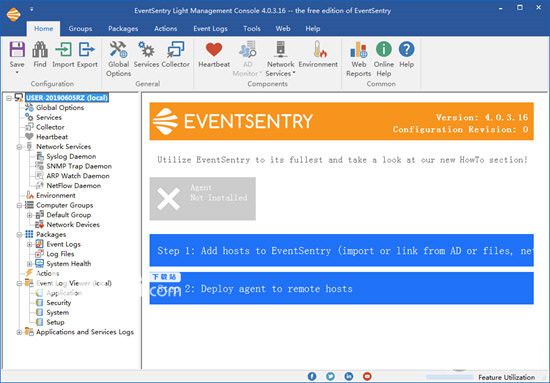Select Environment node in the tree

point(56,195)
